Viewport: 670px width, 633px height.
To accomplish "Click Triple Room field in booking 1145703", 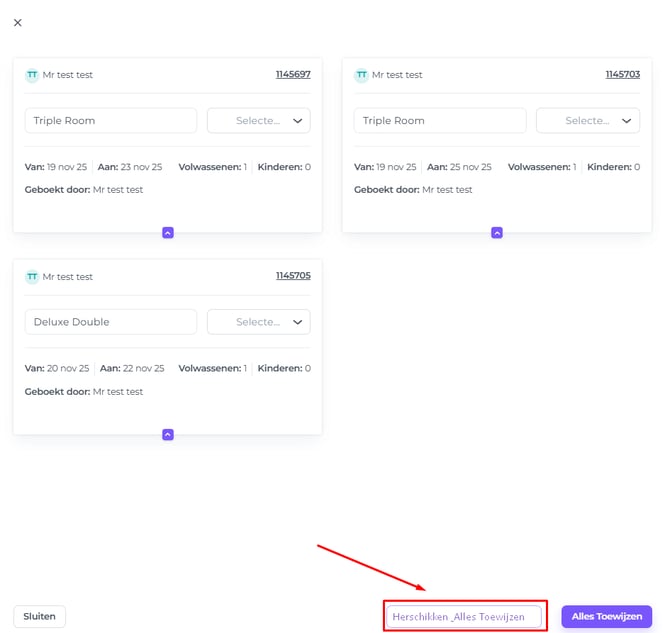I will (439, 121).
